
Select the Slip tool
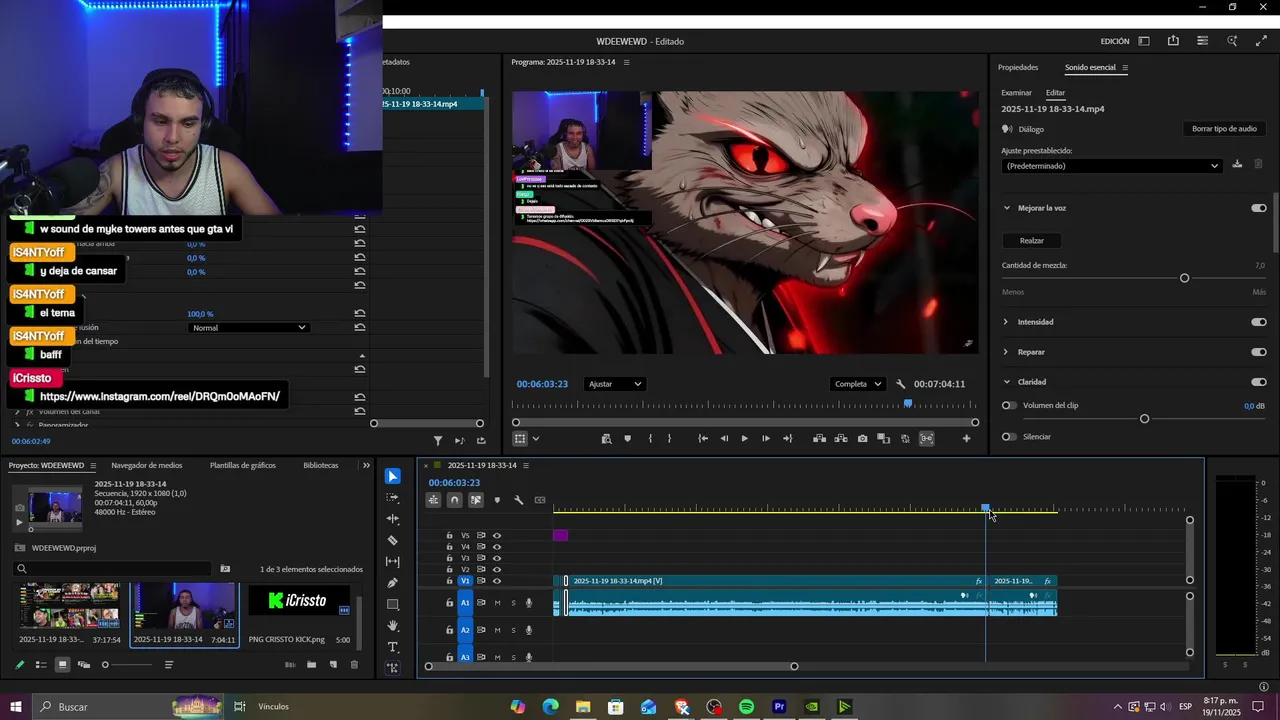pos(393,562)
